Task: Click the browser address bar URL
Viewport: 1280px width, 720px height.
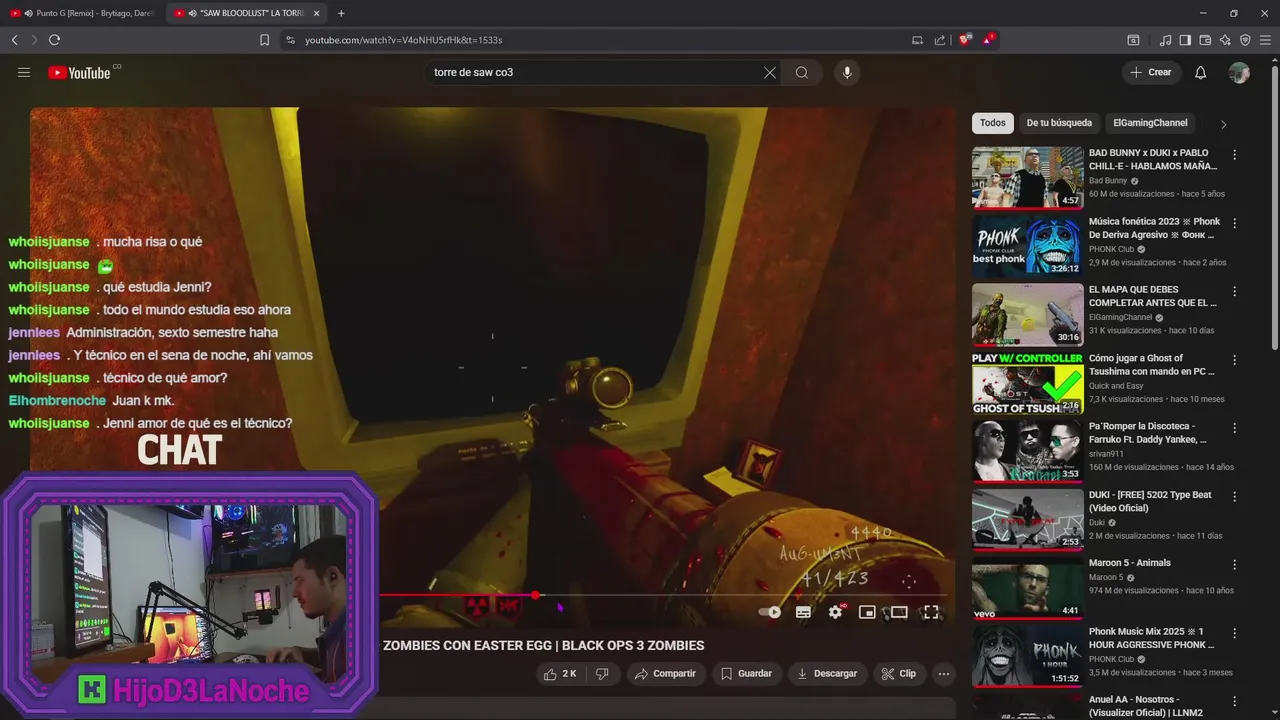Action: pos(403,40)
